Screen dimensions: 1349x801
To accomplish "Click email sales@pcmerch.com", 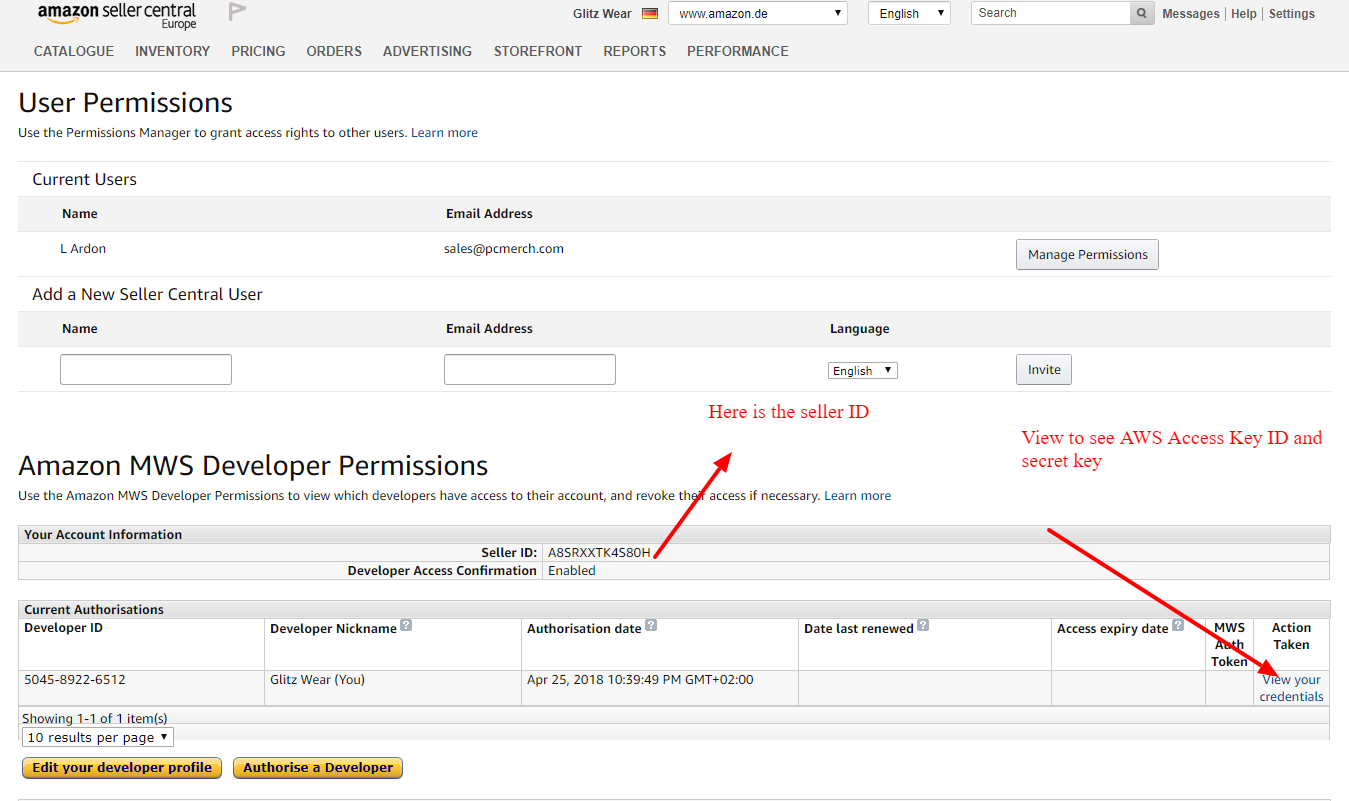I will pyautogui.click(x=504, y=249).
